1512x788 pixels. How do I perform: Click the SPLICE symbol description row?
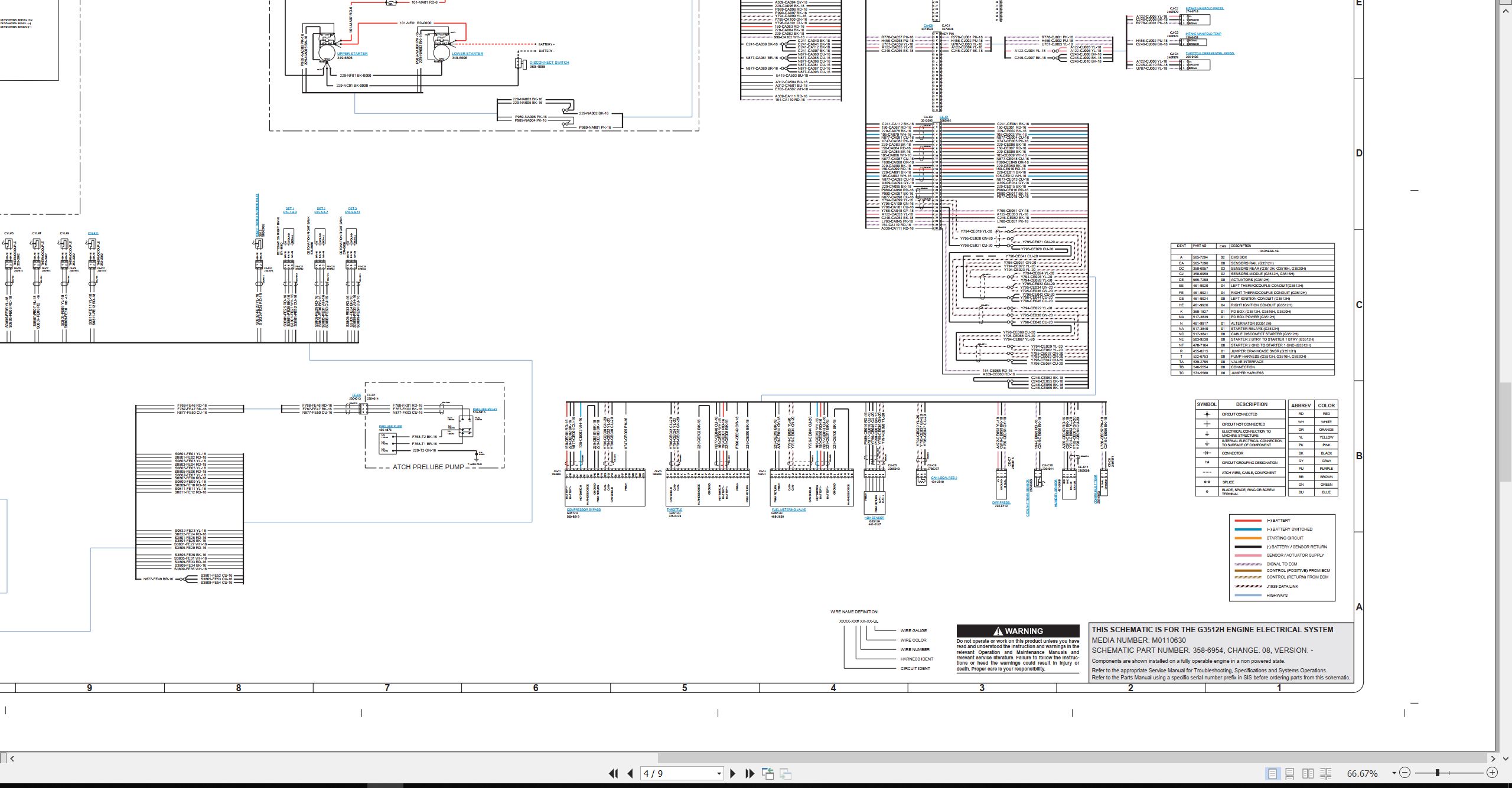tap(1240, 482)
